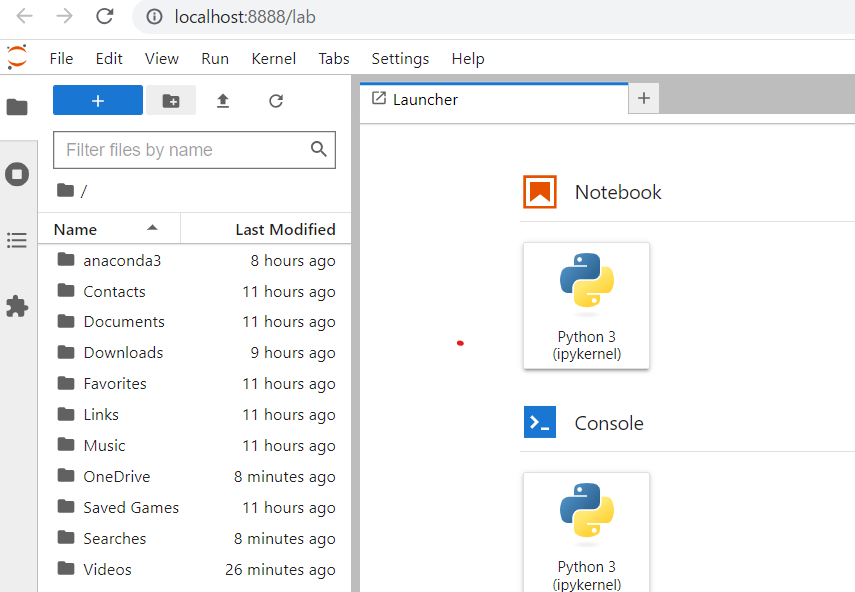Viewport: 855px width, 592px height.
Task: Add a new tab with plus button
Action: click(643, 98)
